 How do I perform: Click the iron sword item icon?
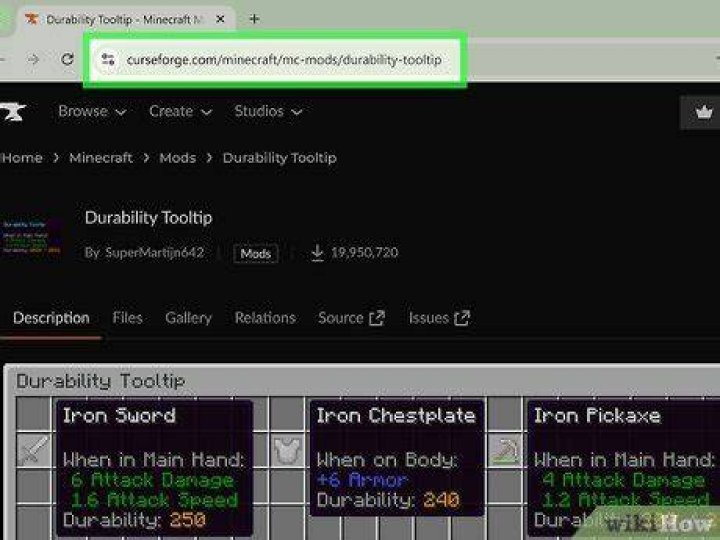(33, 450)
